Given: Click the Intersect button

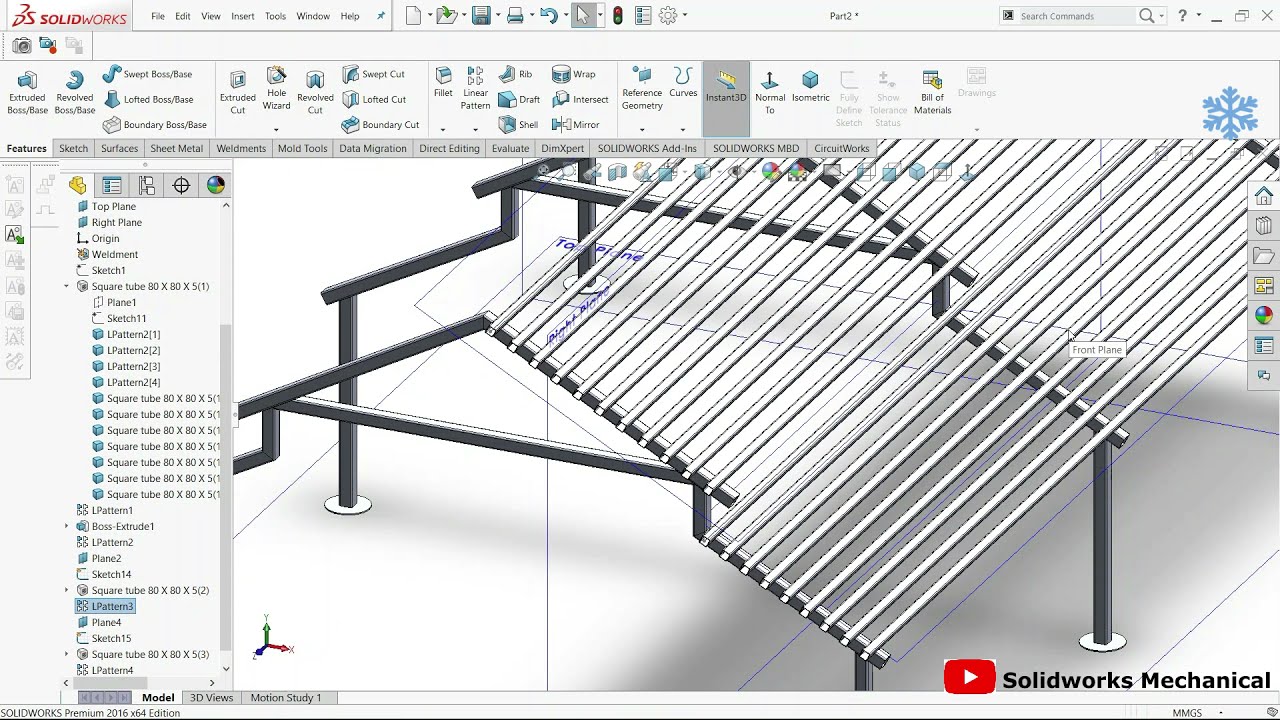Looking at the screenshot, I should (x=580, y=99).
